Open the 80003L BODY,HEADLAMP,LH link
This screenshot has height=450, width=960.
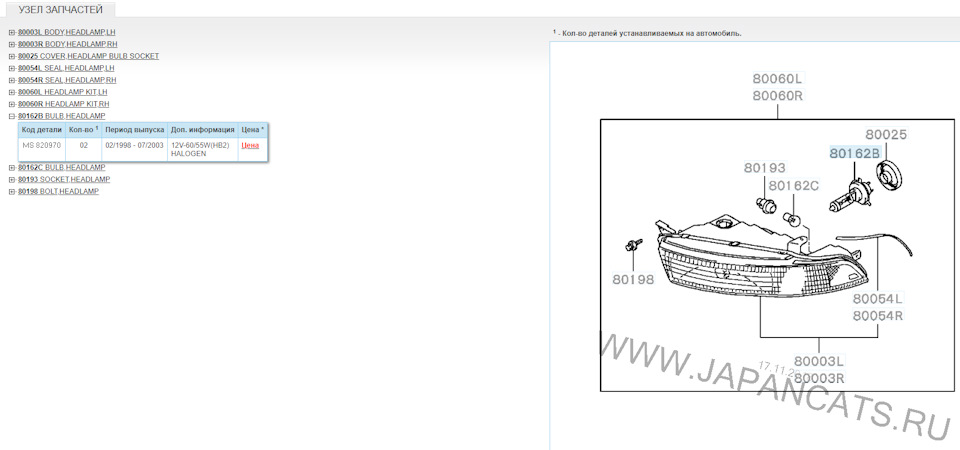click(67, 32)
